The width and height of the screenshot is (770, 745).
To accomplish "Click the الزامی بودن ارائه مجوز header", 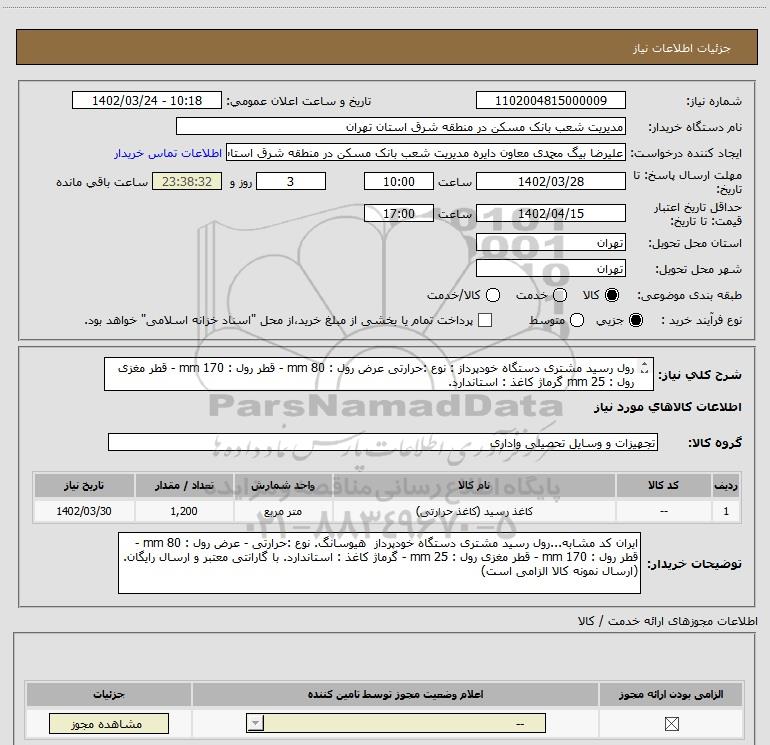I will pyautogui.click(x=671, y=694).
